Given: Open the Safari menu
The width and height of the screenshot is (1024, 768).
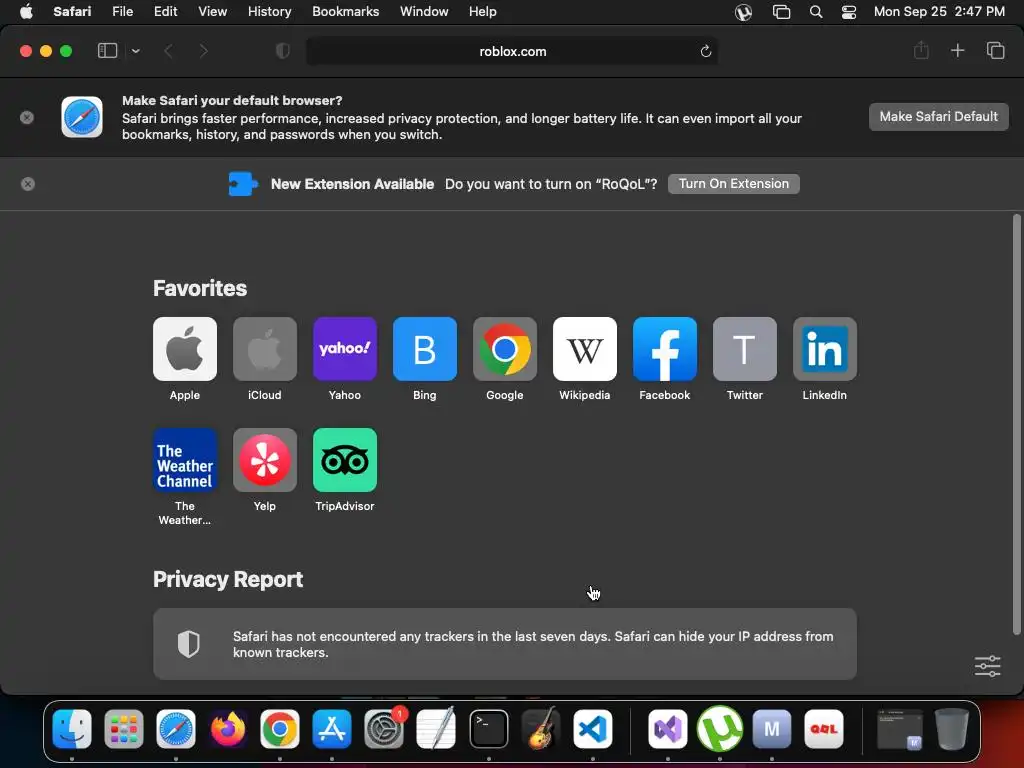Looking at the screenshot, I should point(72,11).
